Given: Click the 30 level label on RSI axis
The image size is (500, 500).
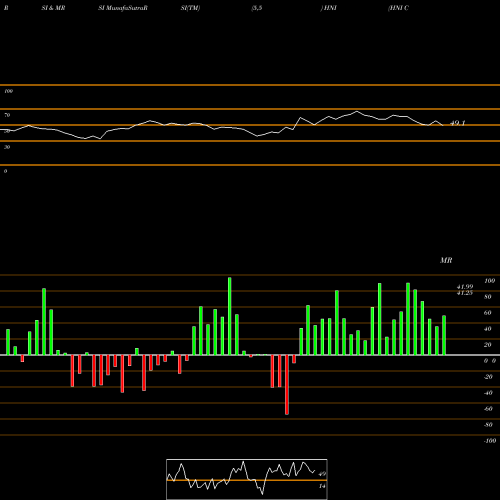Looking at the screenshot, I should coord(7,147).
